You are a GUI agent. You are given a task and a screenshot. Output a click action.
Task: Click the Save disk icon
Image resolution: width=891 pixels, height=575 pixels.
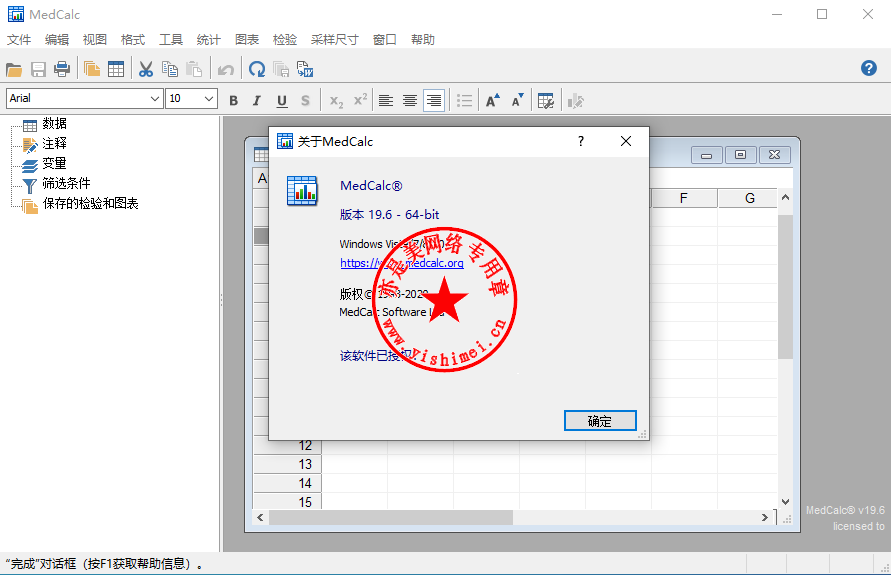[38, 69]
